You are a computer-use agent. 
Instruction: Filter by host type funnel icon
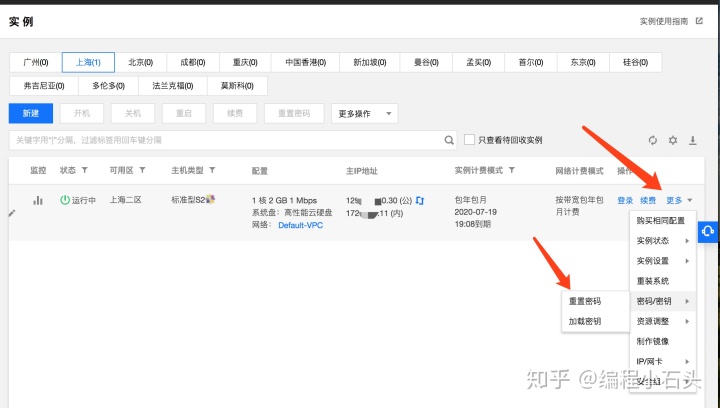coord(212,170)
